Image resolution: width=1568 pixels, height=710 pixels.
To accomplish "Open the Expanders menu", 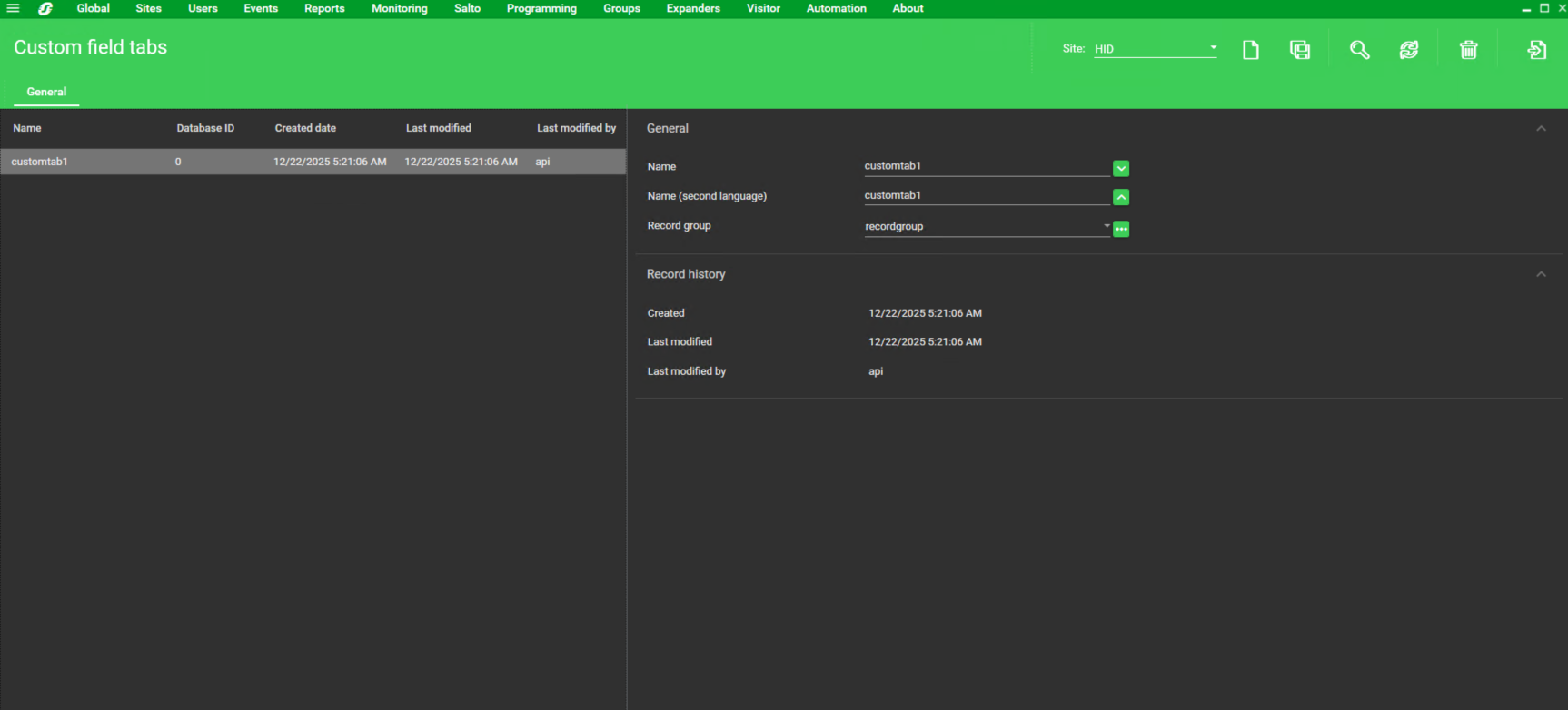I will tap(693, 8).
